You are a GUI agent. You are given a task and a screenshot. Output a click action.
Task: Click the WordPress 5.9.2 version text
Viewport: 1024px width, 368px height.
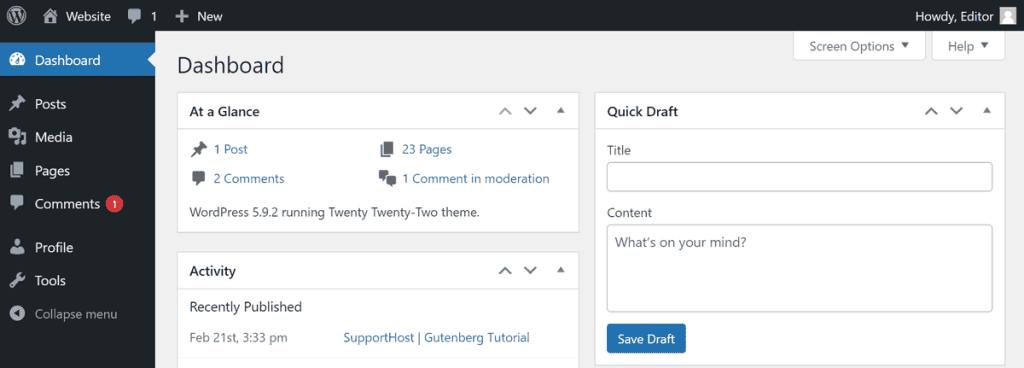[x=334, y=212]
